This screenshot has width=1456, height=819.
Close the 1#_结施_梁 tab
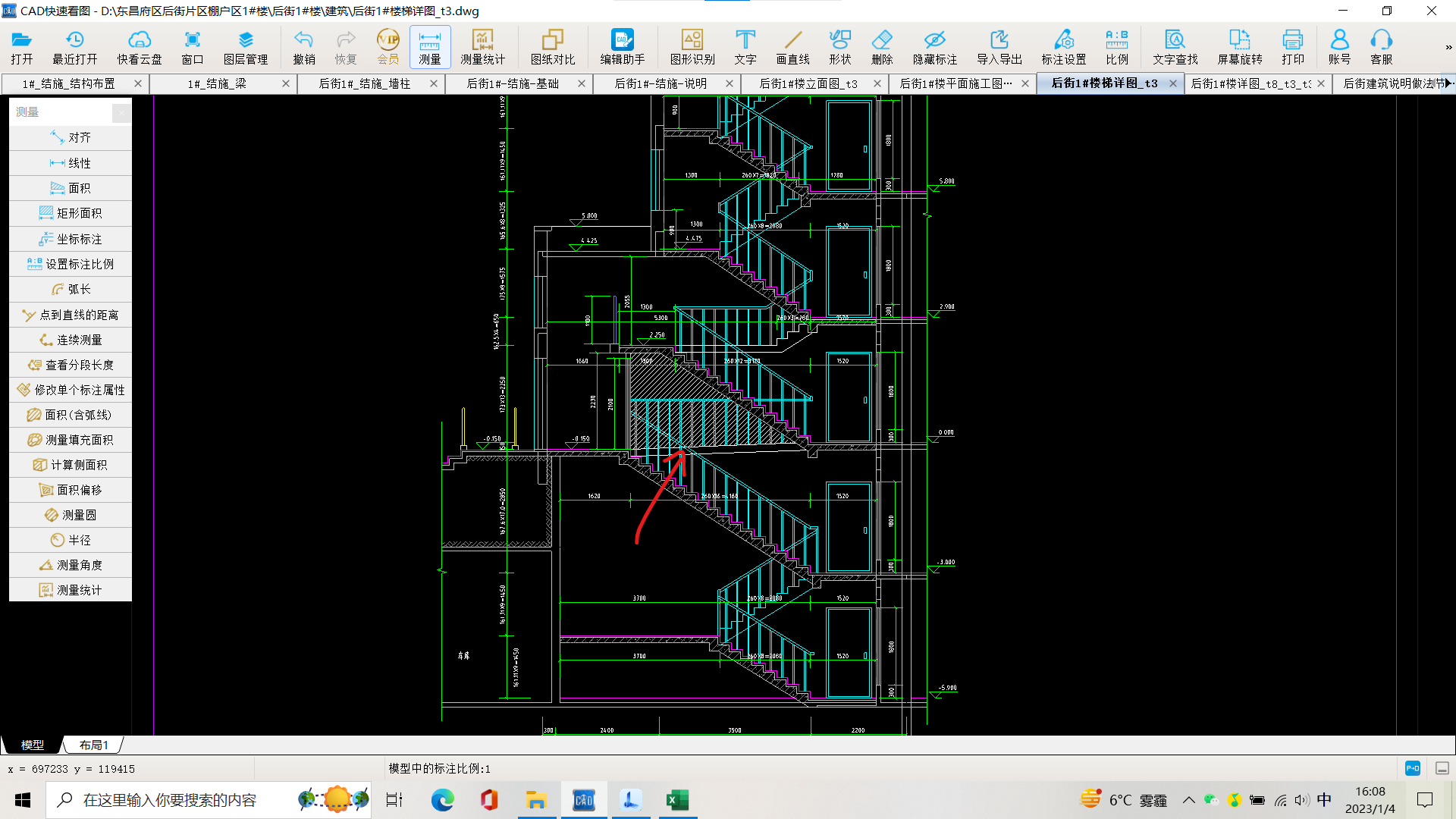tap(286, 83)
